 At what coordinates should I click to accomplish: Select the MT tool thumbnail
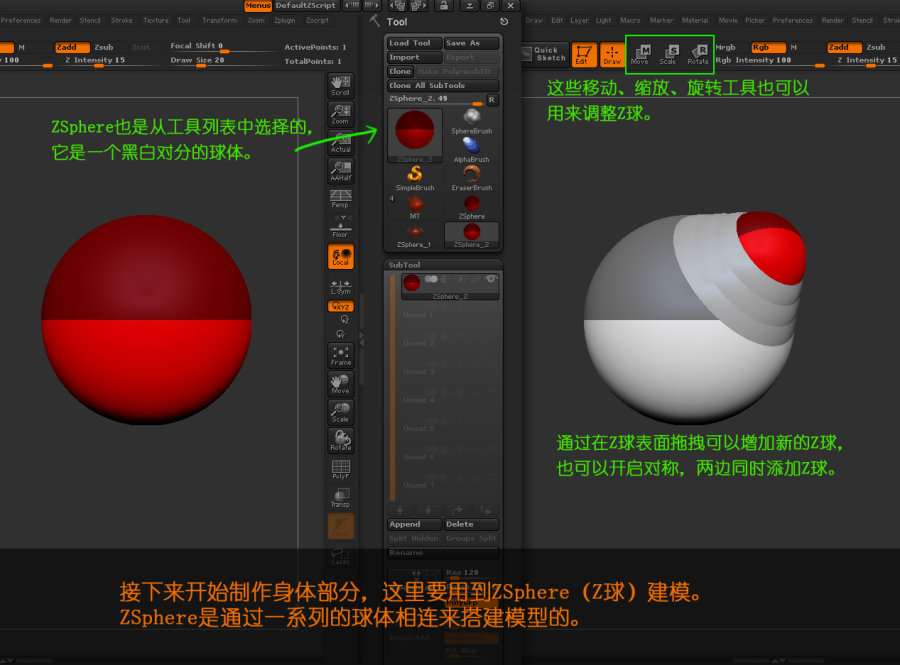(x=414, y=207)
